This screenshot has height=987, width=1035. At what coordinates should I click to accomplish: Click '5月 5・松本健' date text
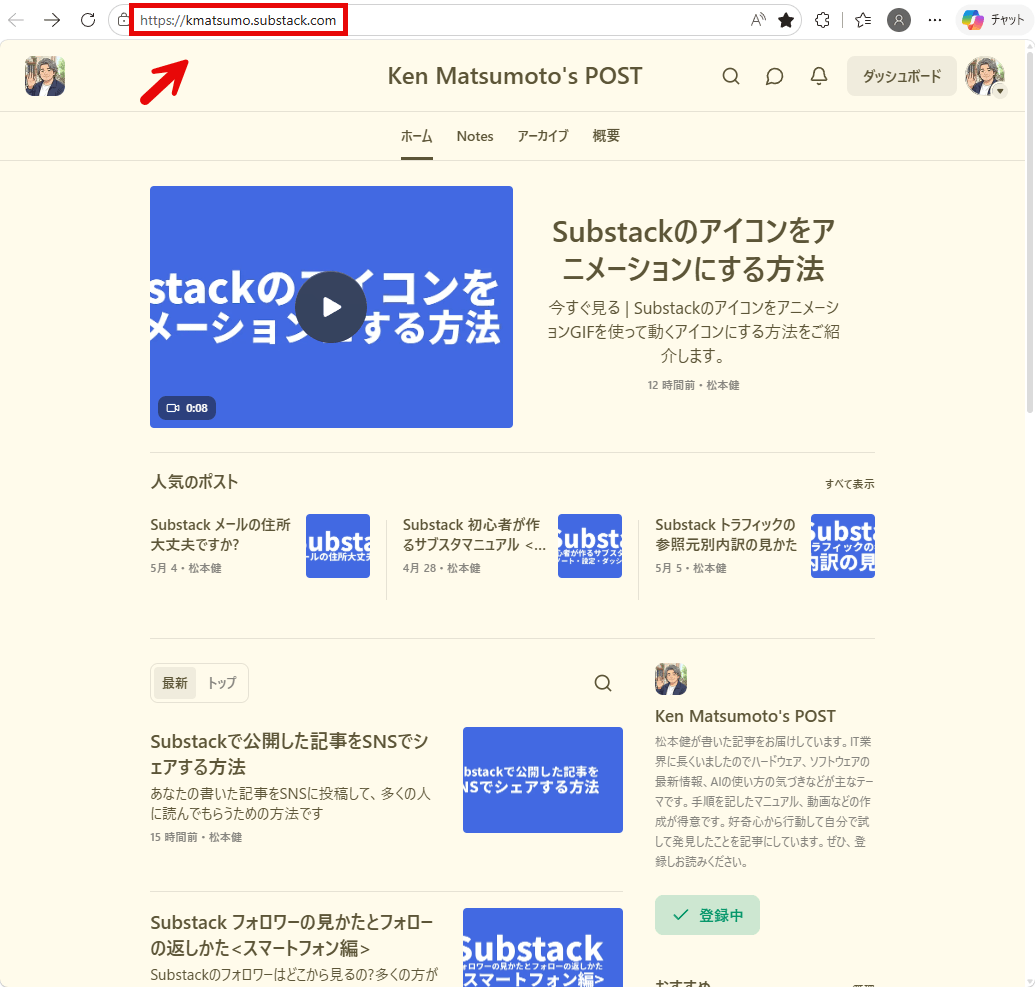click(x=690, y=568)
